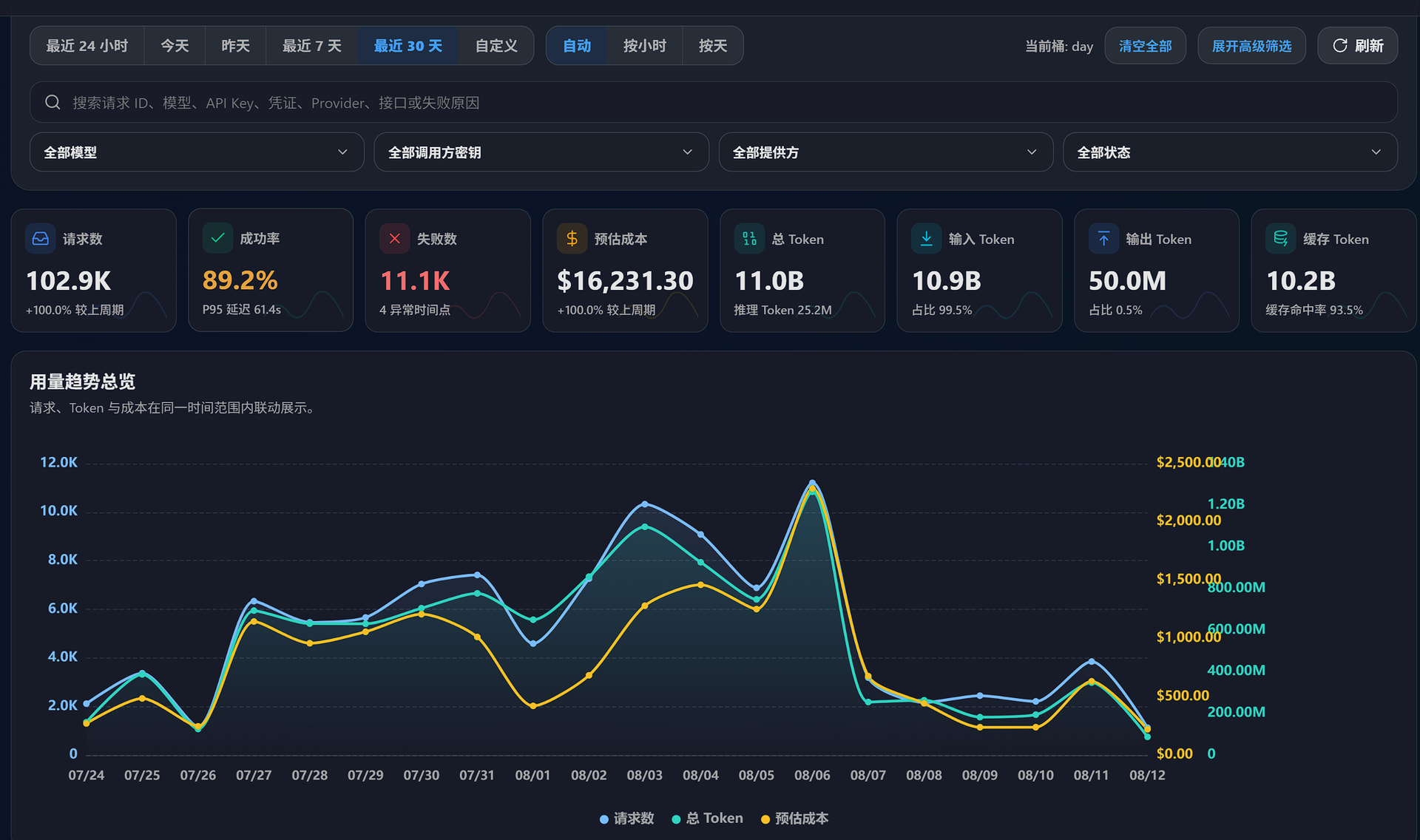This screenshot has height=840, width=1420.
Task: Click the 08/06 peak point on chart
Action: 812,483
